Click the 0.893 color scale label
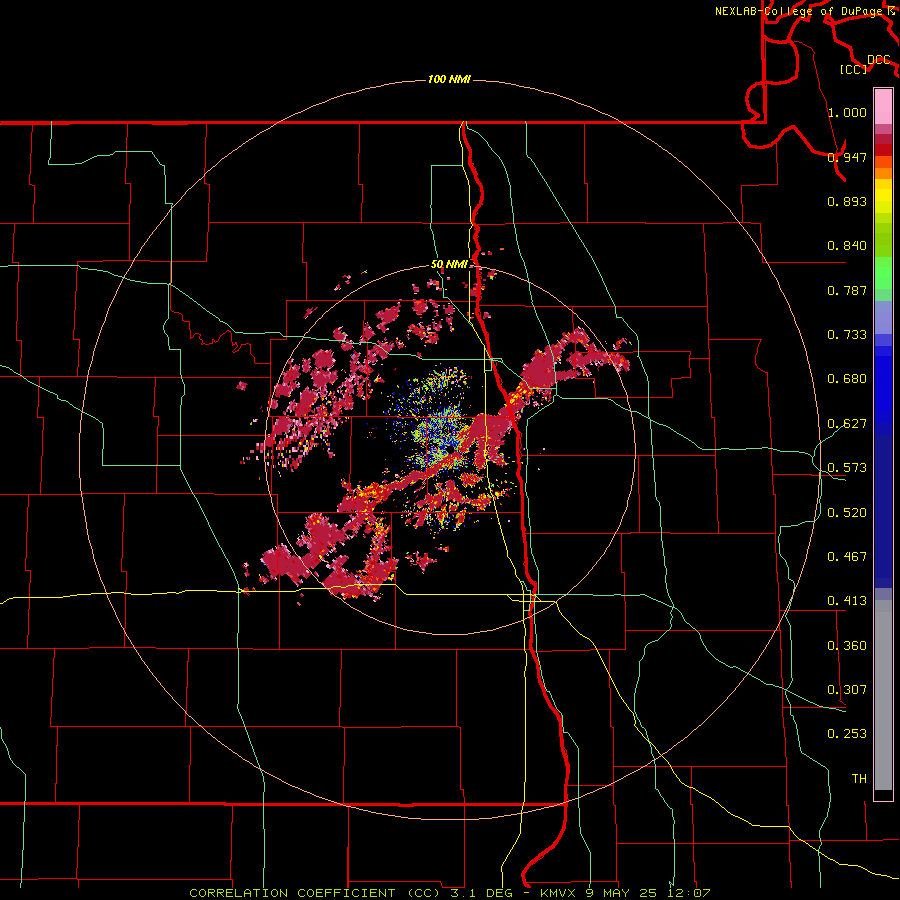900x900 pixels. (847, 201)
